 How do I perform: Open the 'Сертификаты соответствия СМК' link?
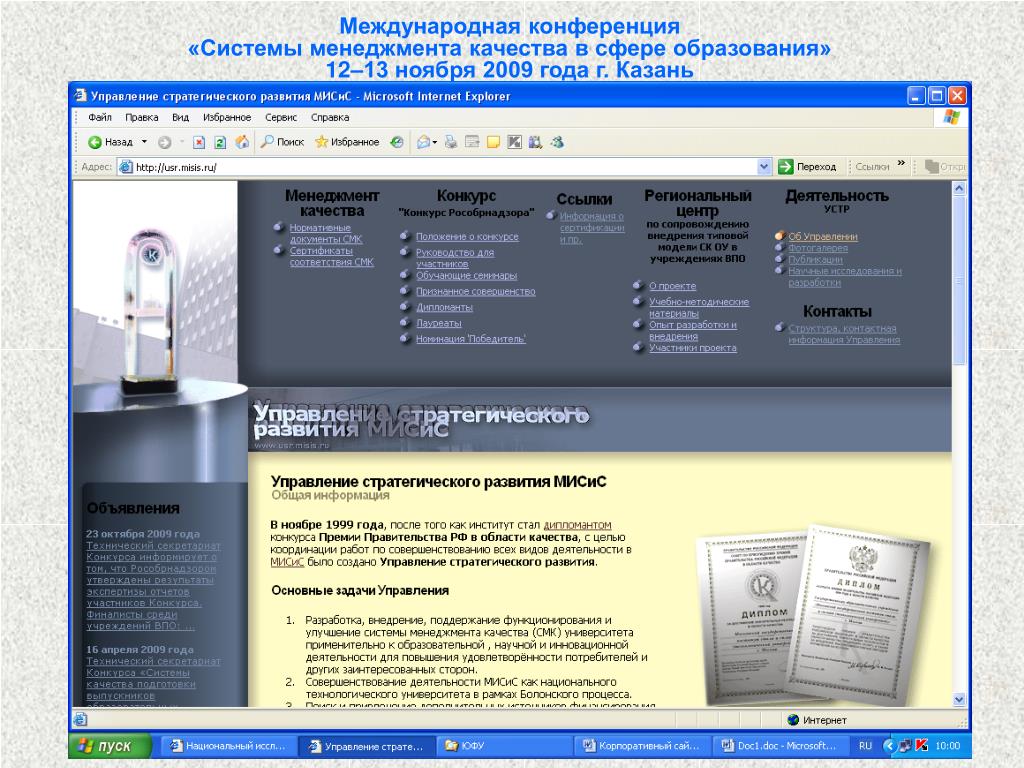pos(332,256)
